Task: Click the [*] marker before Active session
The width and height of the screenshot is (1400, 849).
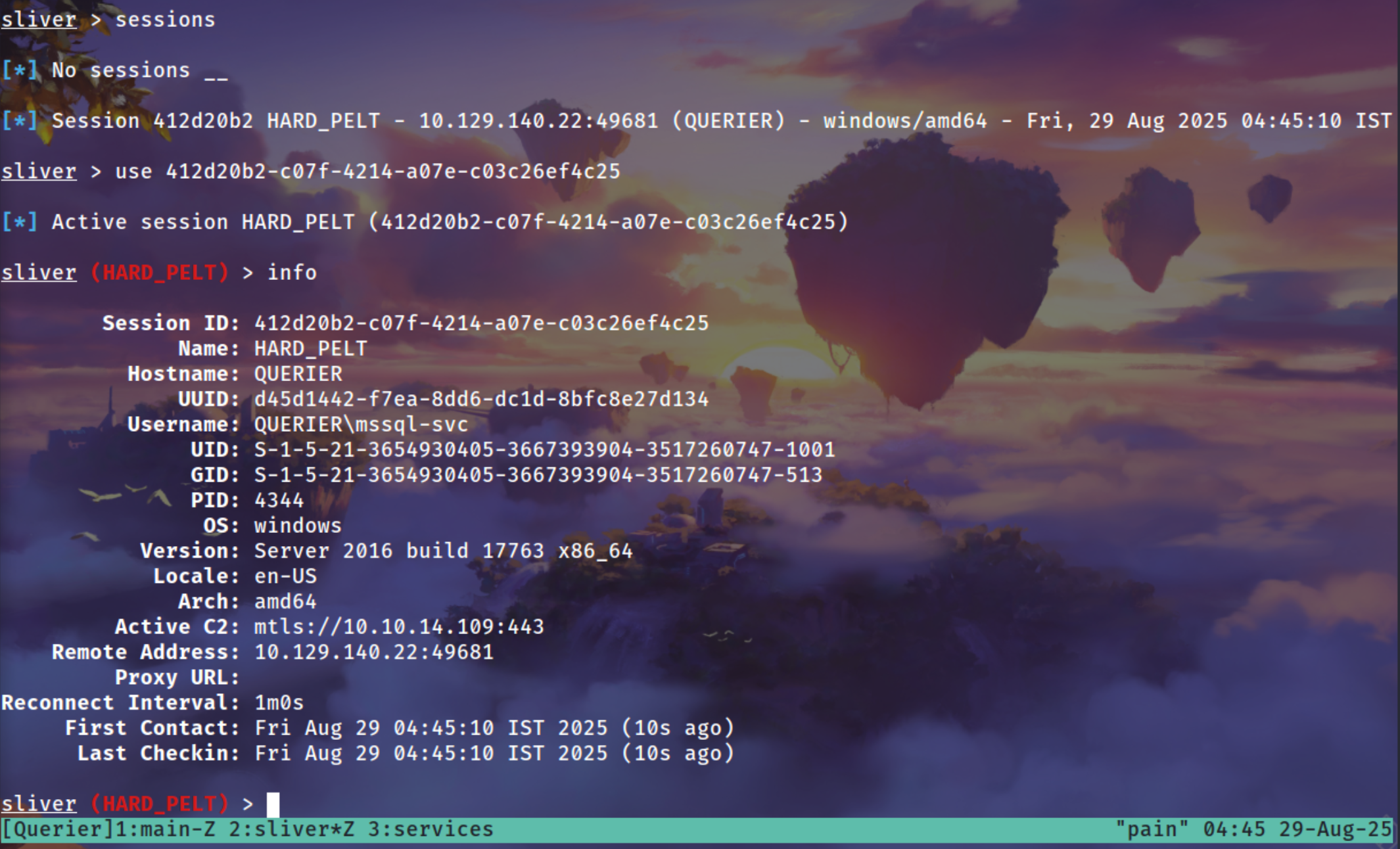Action: click(20, 222)
